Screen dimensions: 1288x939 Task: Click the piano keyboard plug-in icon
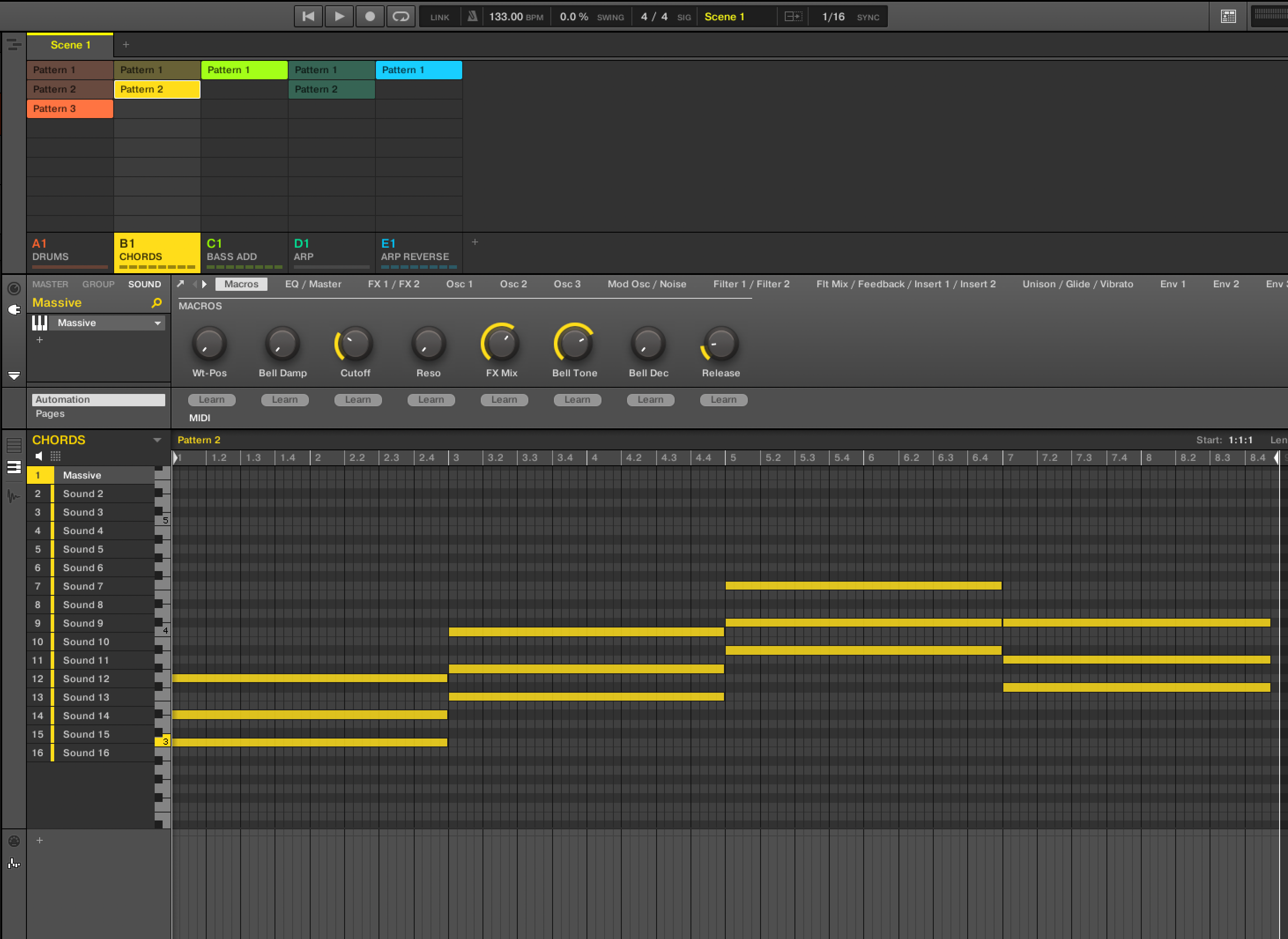coord(40,323)
